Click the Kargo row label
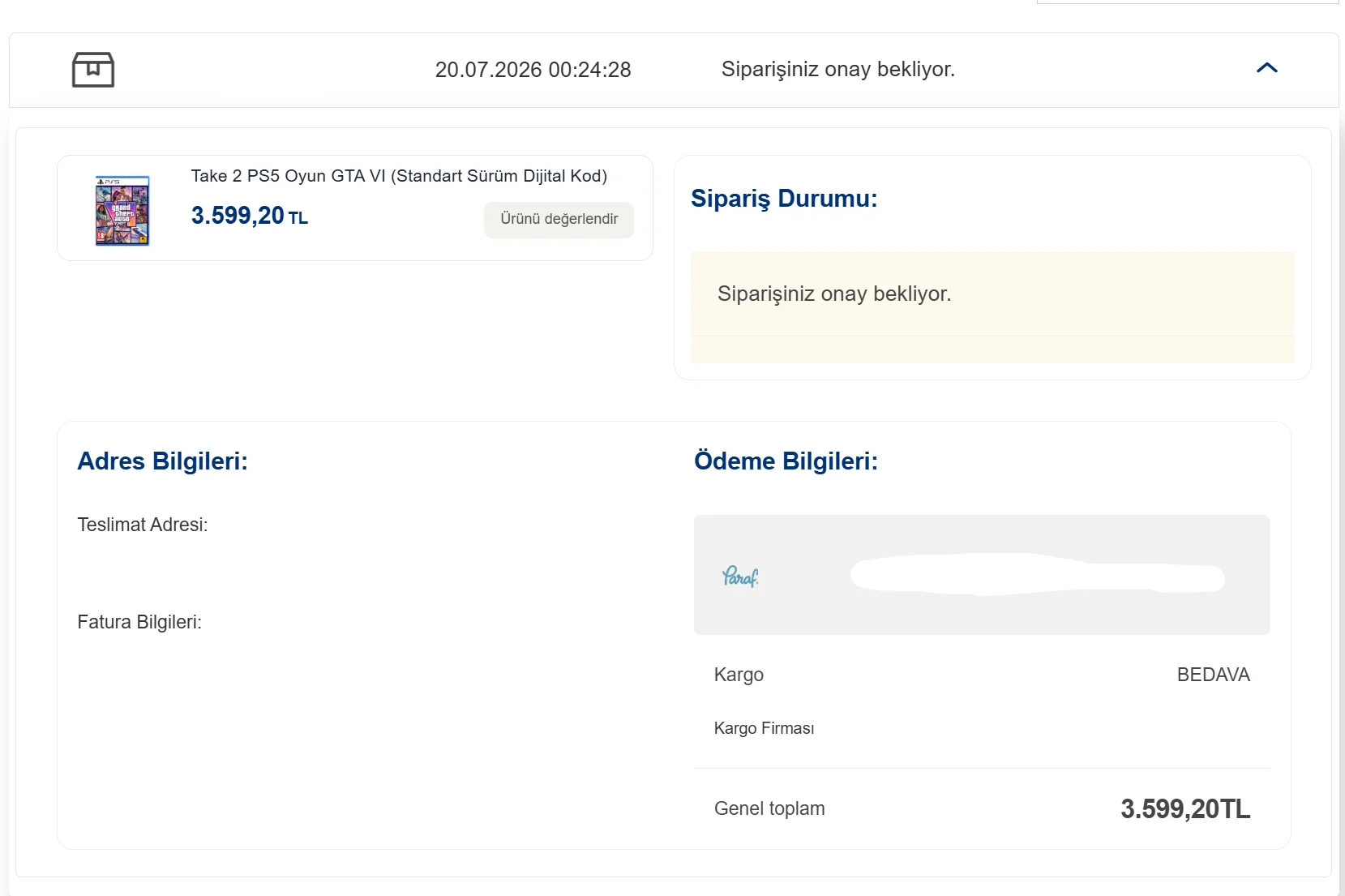The width and height of the screenshot is (1345, 896). 739,675
